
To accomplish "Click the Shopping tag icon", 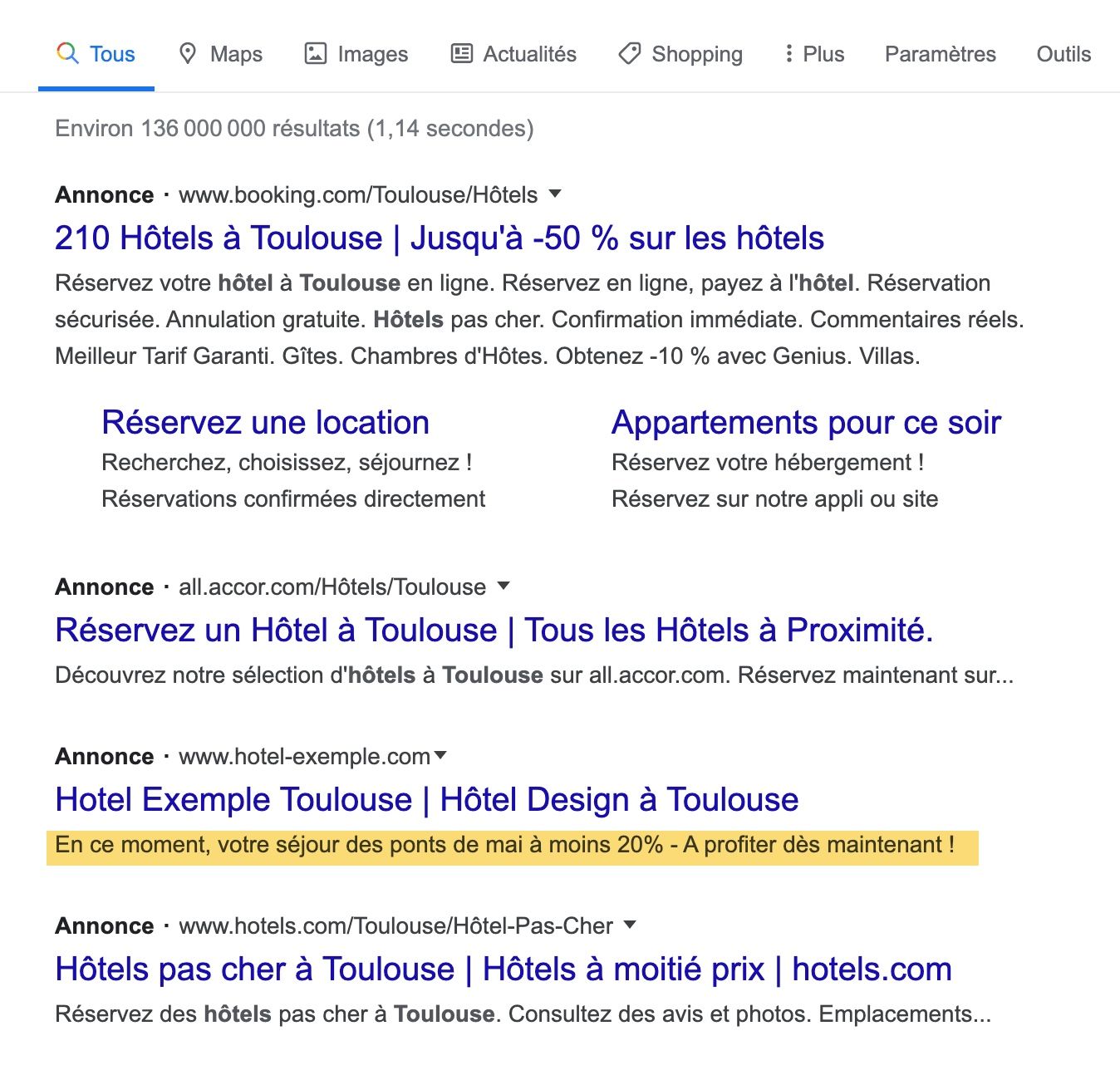I will (630, 54).
